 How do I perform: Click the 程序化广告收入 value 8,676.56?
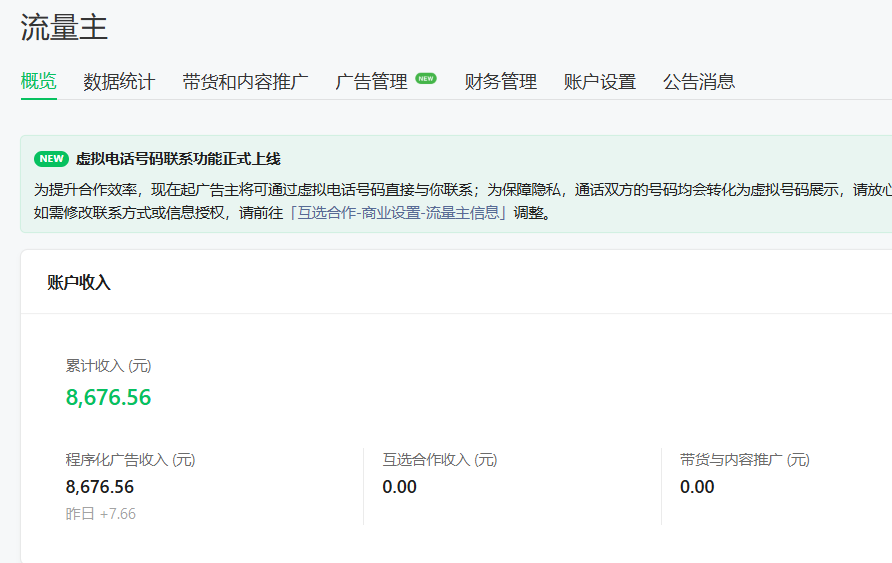[x=100, y=487]
